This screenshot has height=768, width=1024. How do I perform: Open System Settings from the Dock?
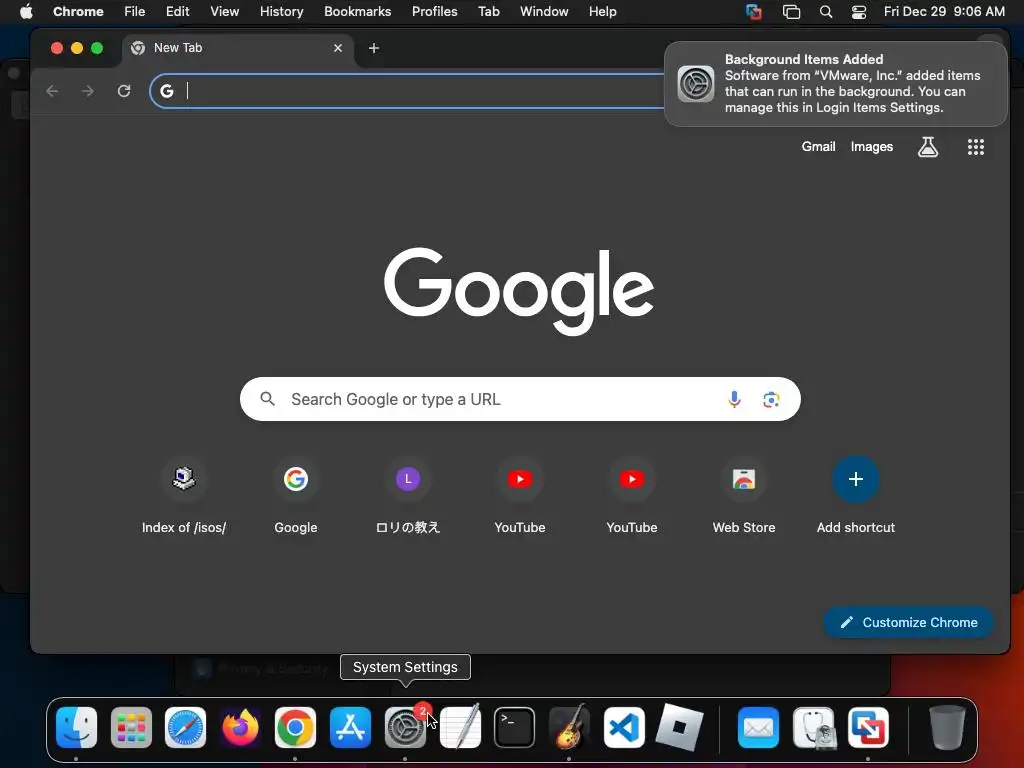(x=405, y=727)
